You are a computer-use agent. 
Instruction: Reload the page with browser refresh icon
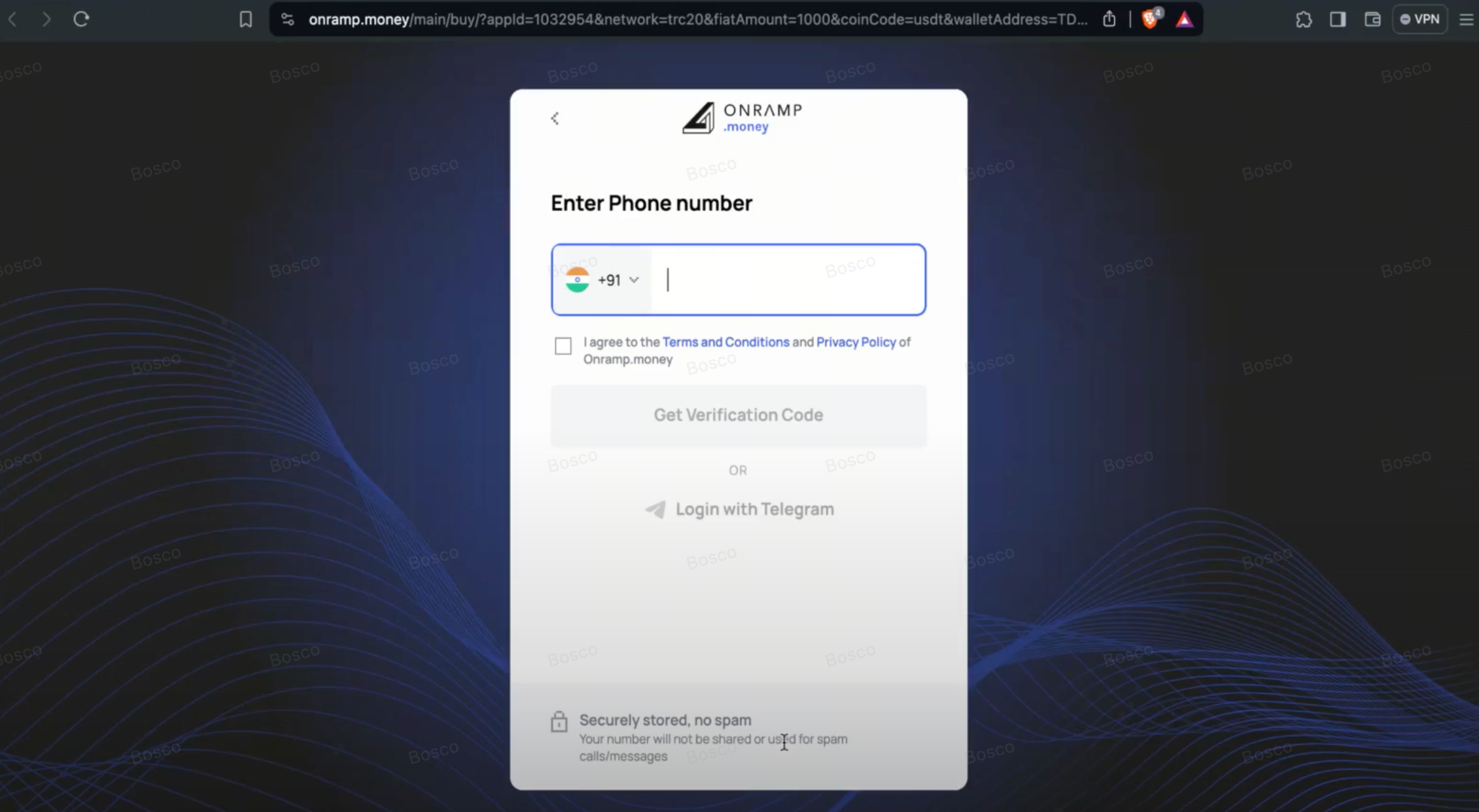(81, 20)
